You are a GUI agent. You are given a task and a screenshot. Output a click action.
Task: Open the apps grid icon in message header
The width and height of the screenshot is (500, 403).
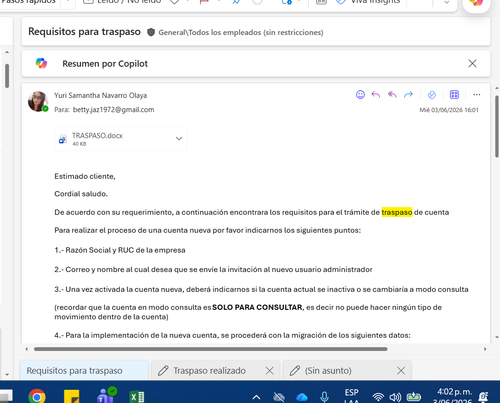coord(454,95)
